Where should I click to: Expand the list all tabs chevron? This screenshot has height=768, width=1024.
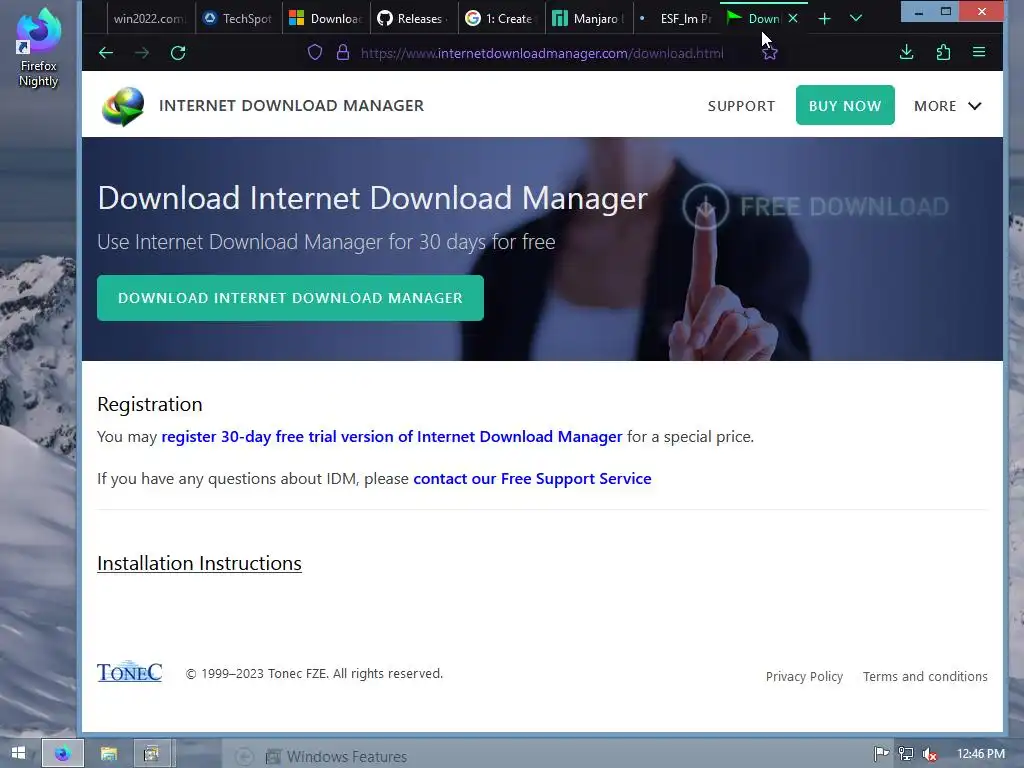(856, 18)
